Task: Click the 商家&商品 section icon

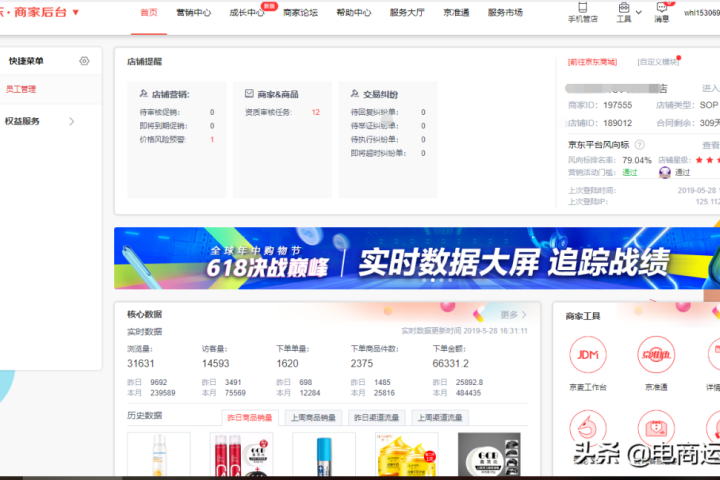Action: pos(249,94)
